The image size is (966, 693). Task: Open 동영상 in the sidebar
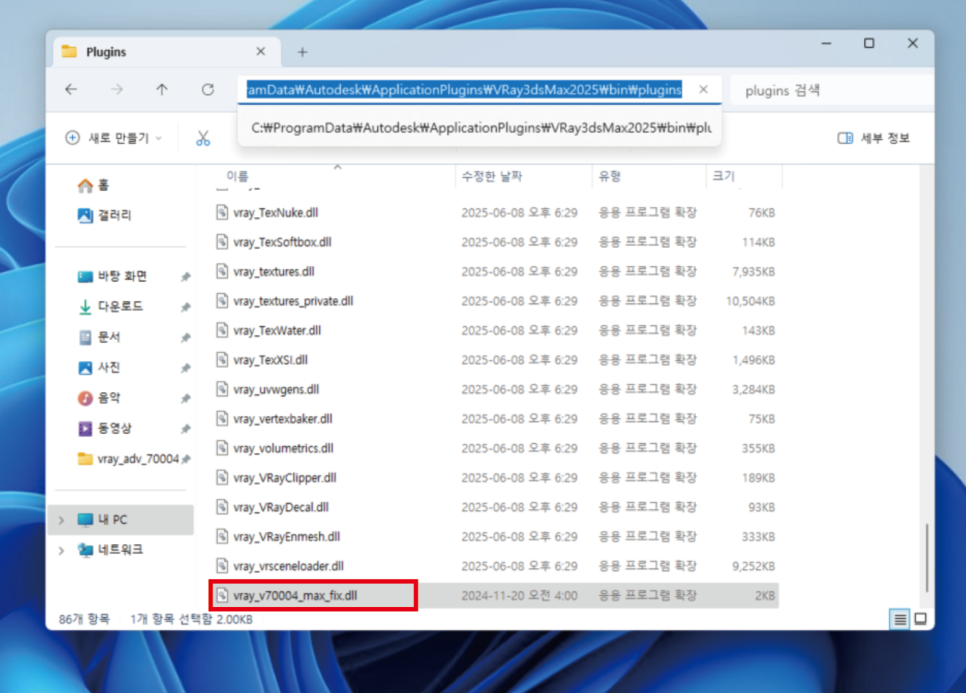click(x=122, y=428)
